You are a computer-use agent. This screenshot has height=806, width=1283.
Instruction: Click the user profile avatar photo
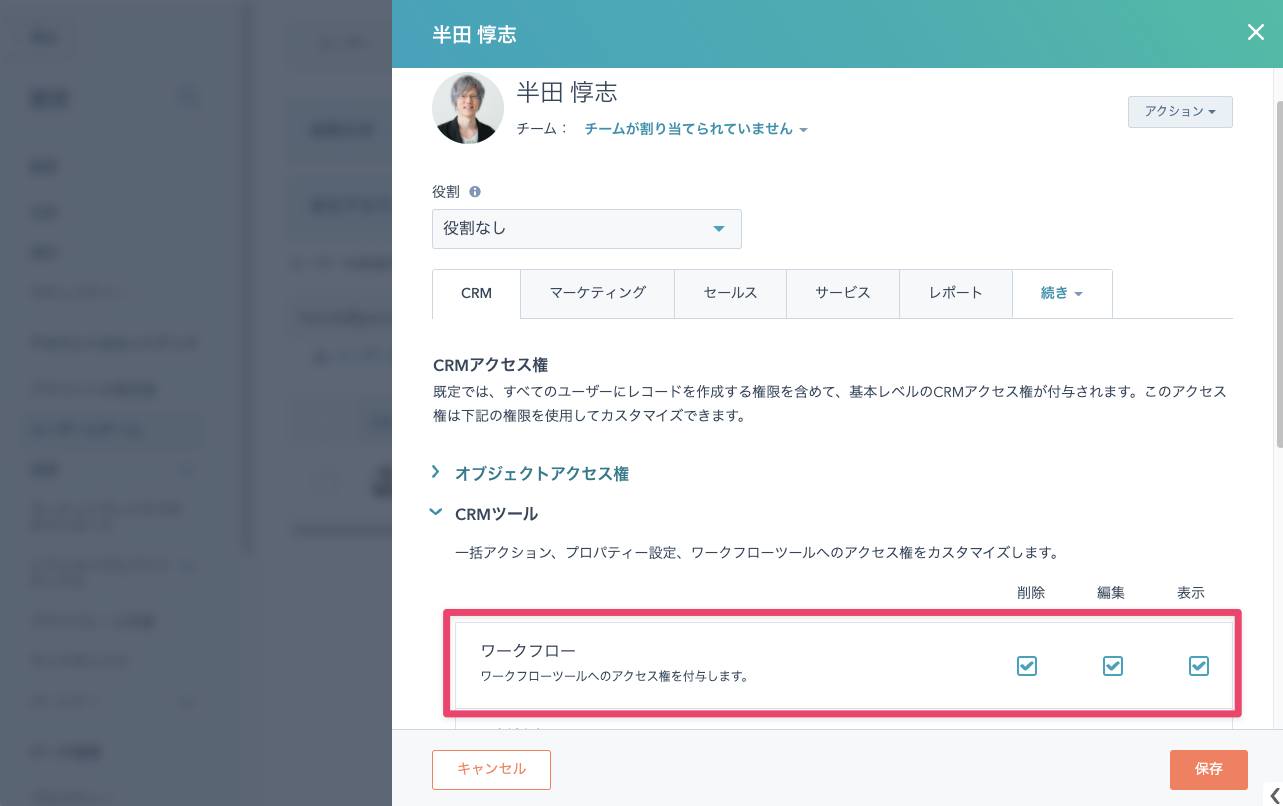coord(468,108)
